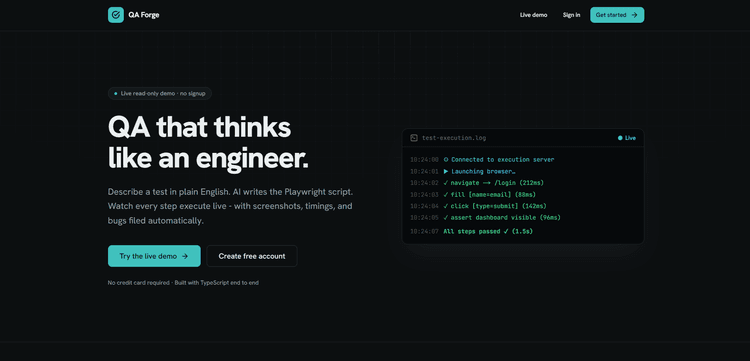Click the green dot in demo badge
This screenshot has height=361, width=750.
point(115,94)
